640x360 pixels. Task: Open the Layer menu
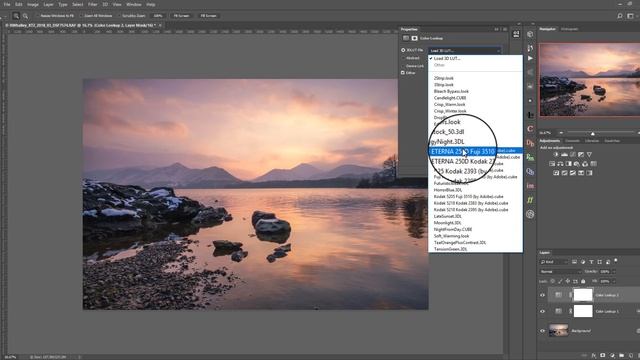click(x=48, y=4)
